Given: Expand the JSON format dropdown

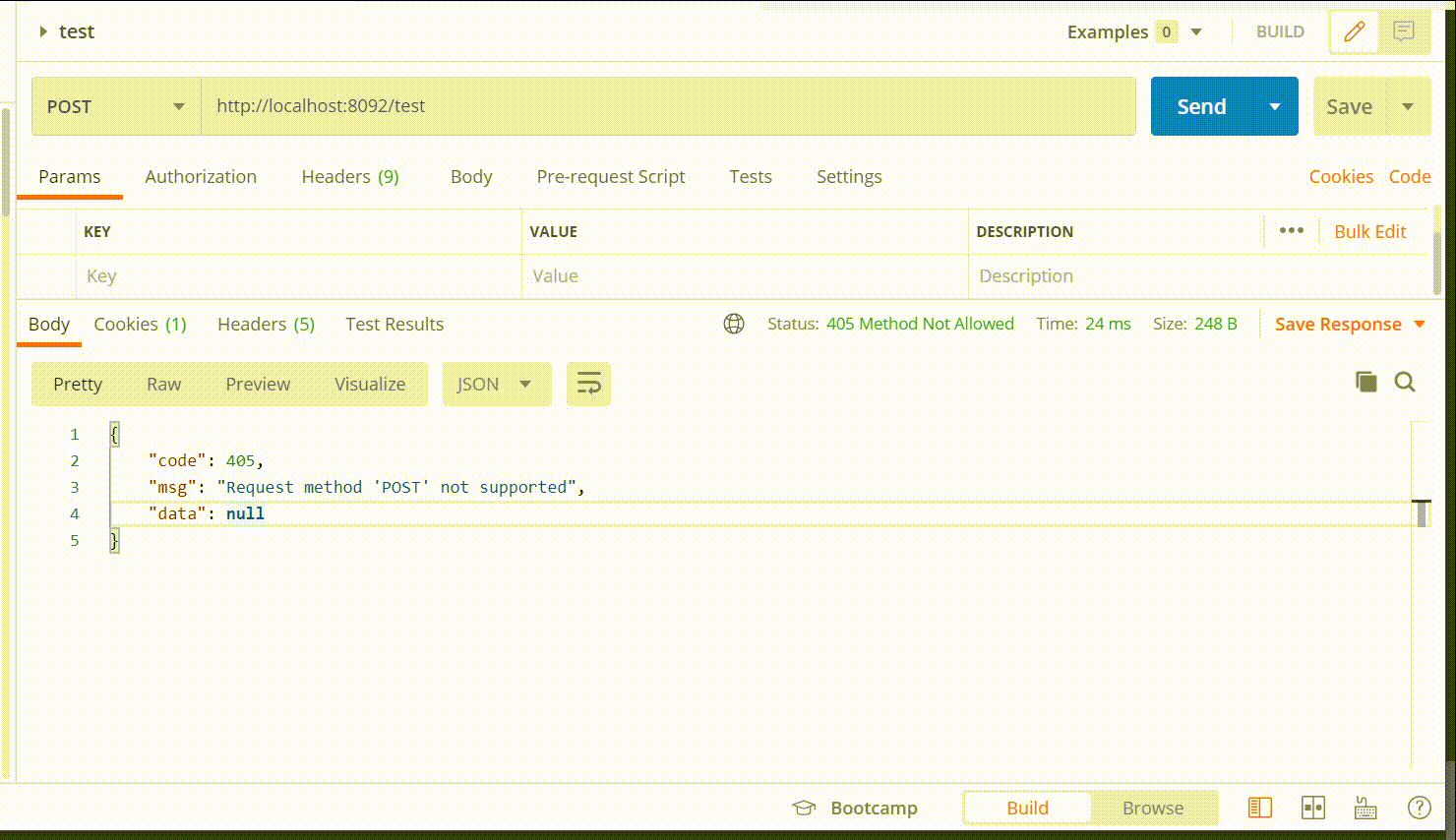Looking at the screenshot, I should [x=495, y=384].
